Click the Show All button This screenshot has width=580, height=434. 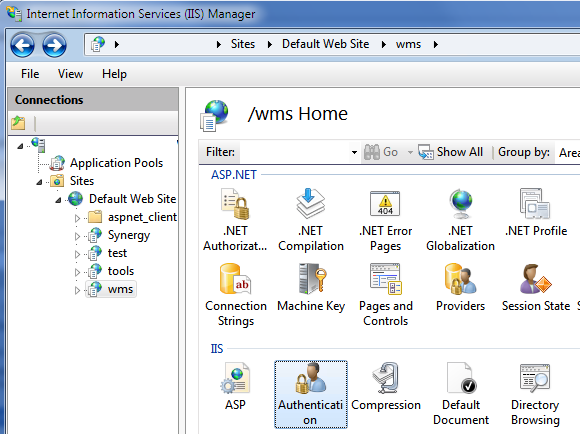coord(451,152)
